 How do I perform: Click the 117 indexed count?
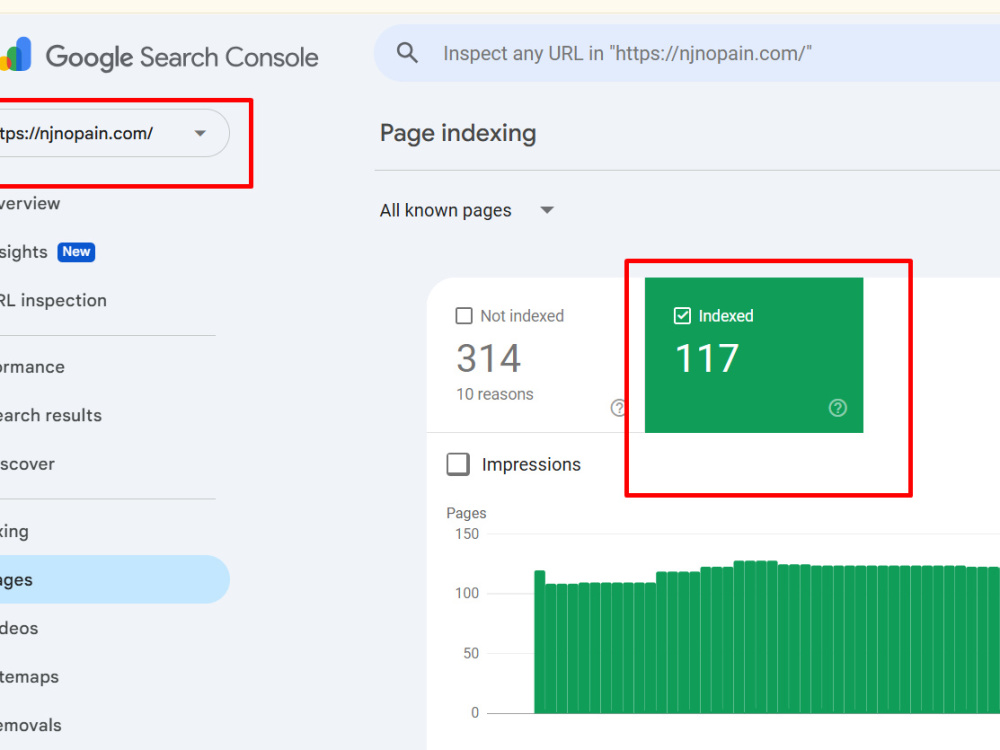(x=707, y=358)
